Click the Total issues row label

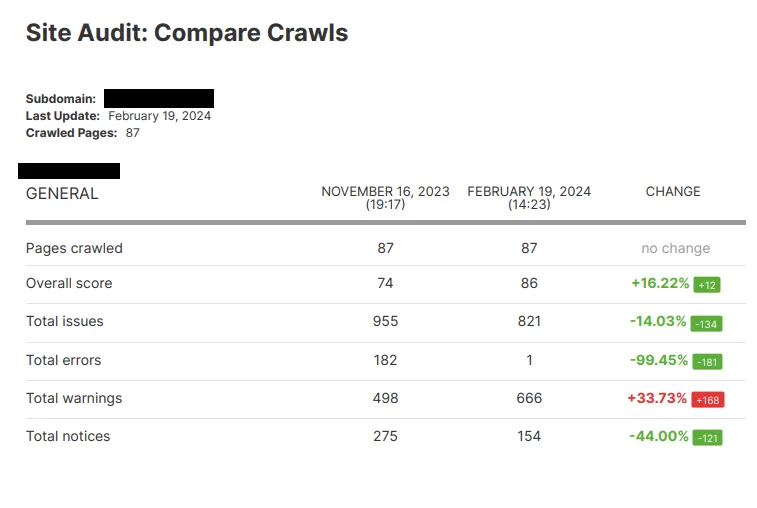point(65,321)
